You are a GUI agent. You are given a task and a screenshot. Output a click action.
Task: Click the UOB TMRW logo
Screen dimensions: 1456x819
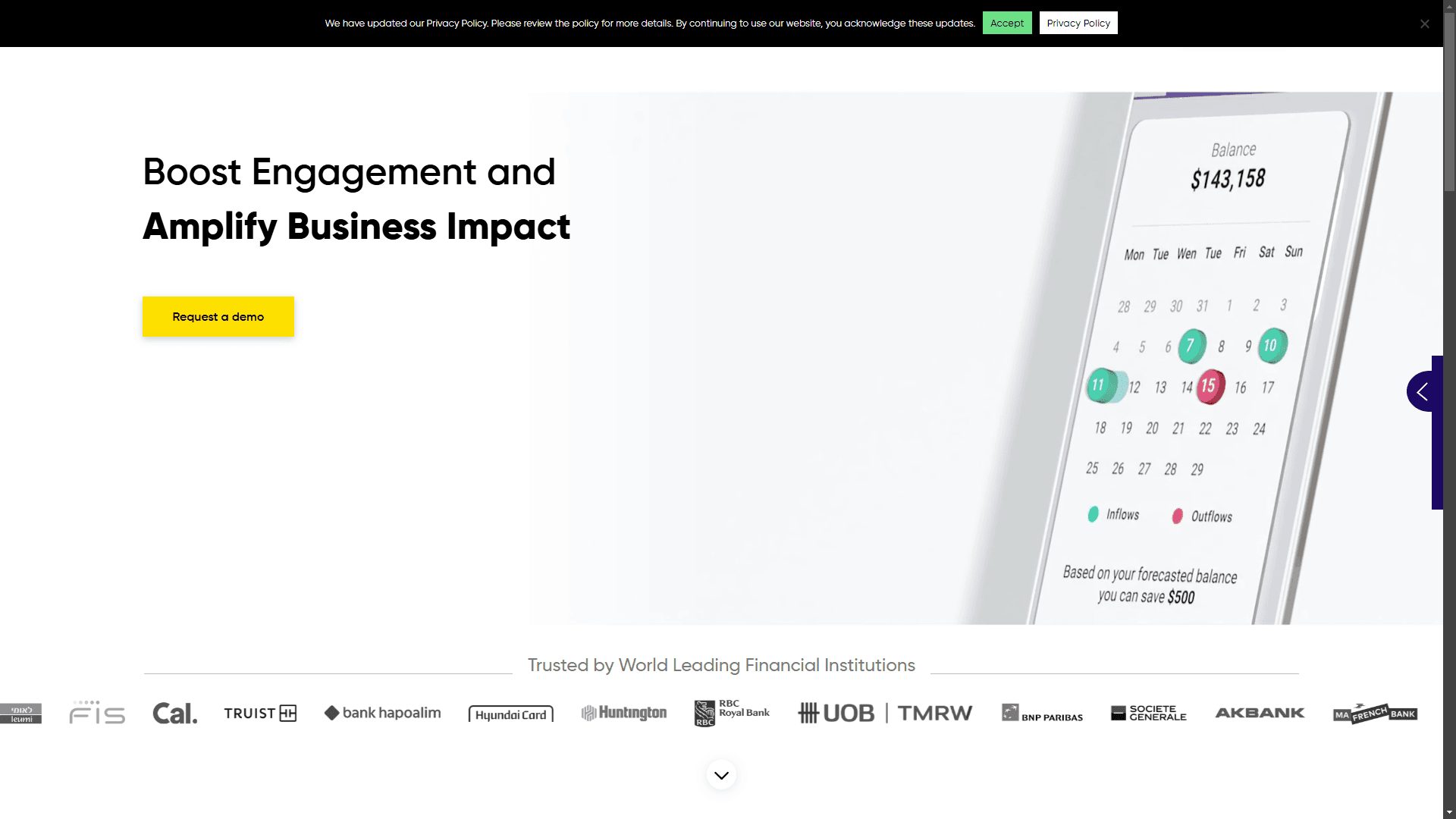tap(884, 713)
